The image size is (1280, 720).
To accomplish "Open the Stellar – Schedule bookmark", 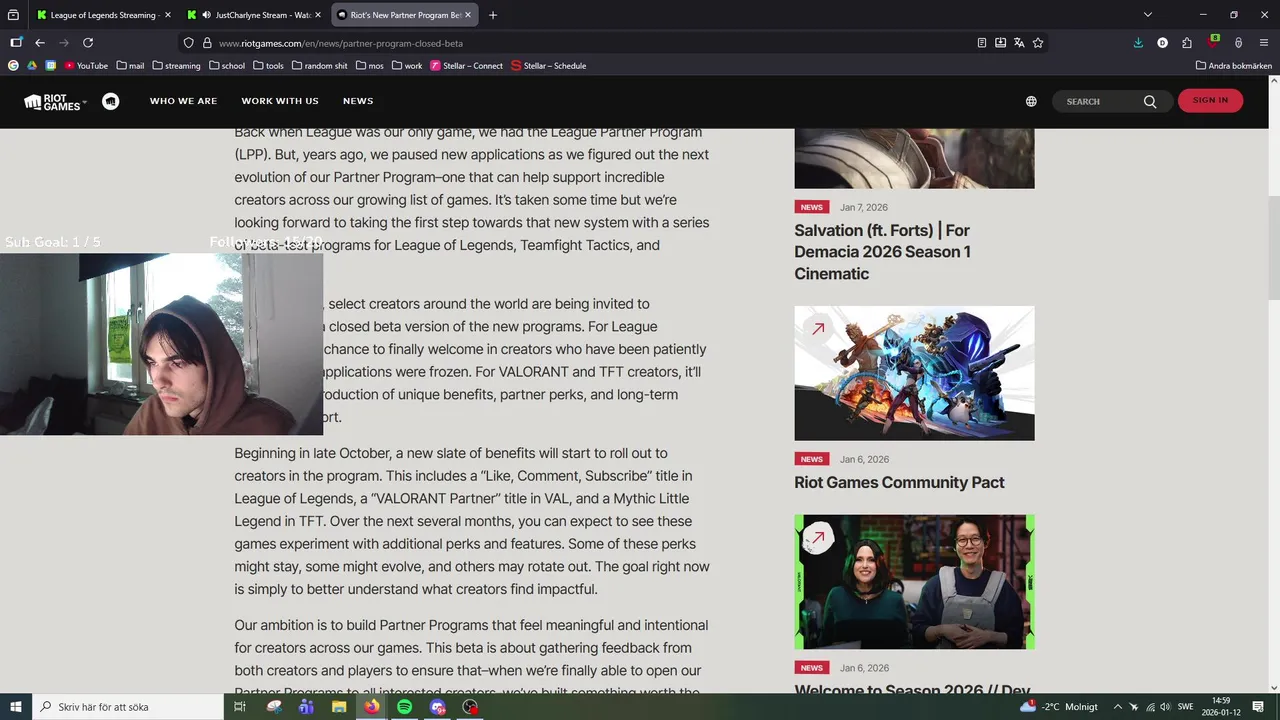I will (549, 65).
